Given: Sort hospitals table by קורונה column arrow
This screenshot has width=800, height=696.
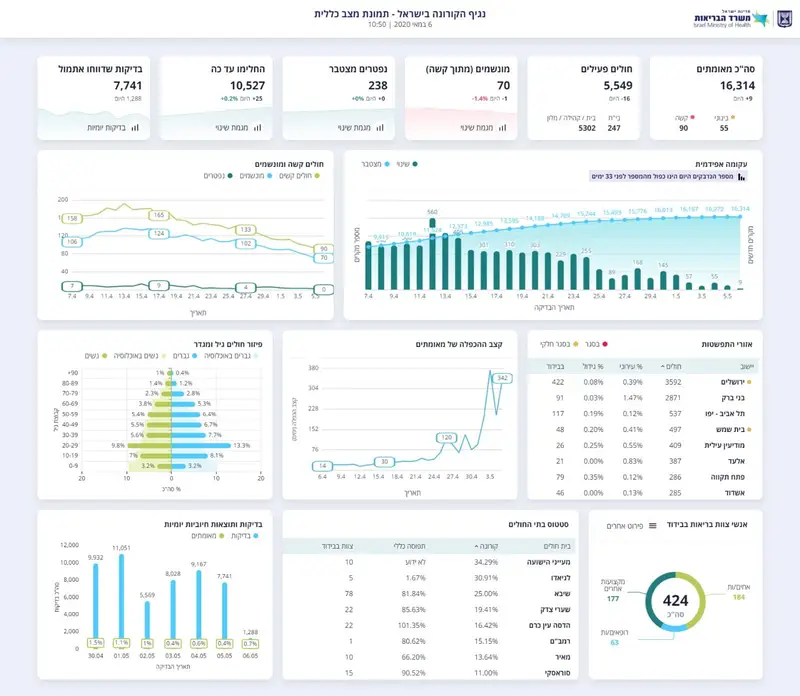Looking at the screenshot, I should pyautogui.click(x=476, y=546).
